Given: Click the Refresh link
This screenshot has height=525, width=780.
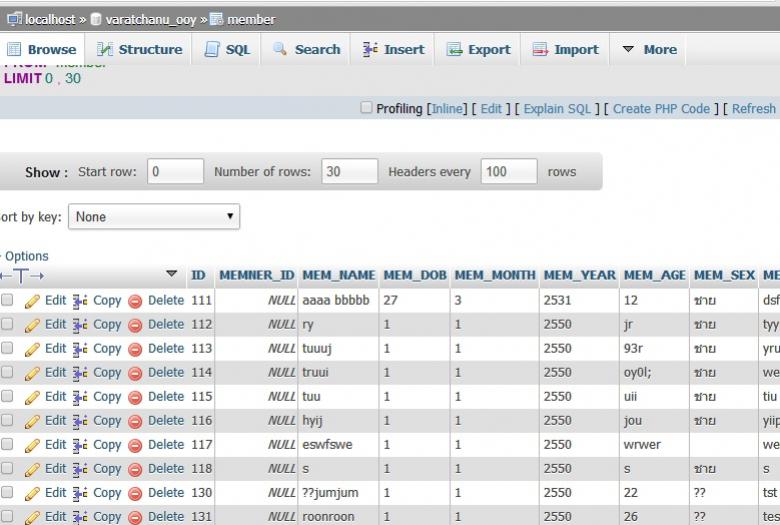Looking at the screenshot, I should pyautogui.click(x=754, y=108).
